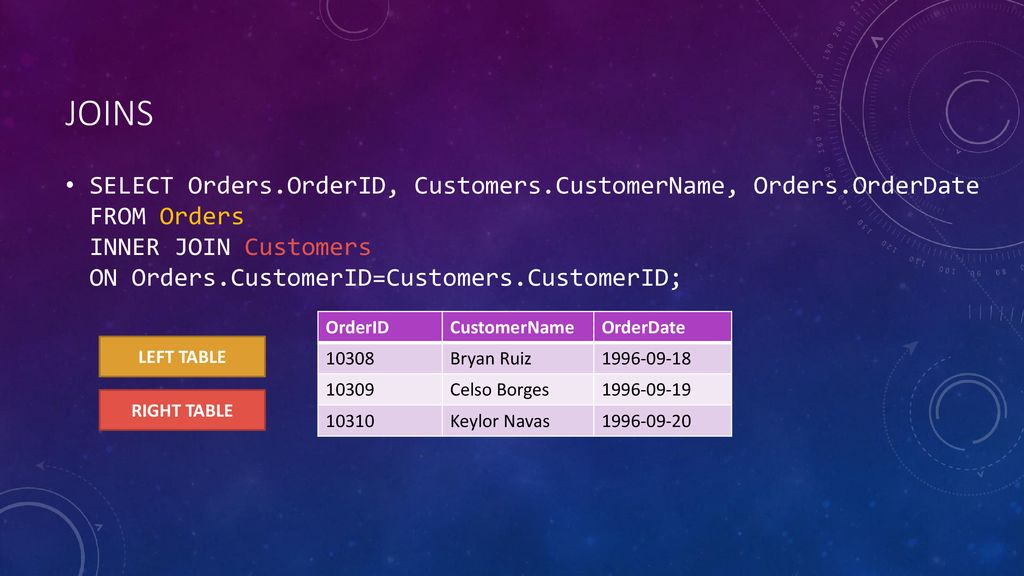Click Orders.OrderID in the SELECT line
The image size is (1024, 576).
287,185
